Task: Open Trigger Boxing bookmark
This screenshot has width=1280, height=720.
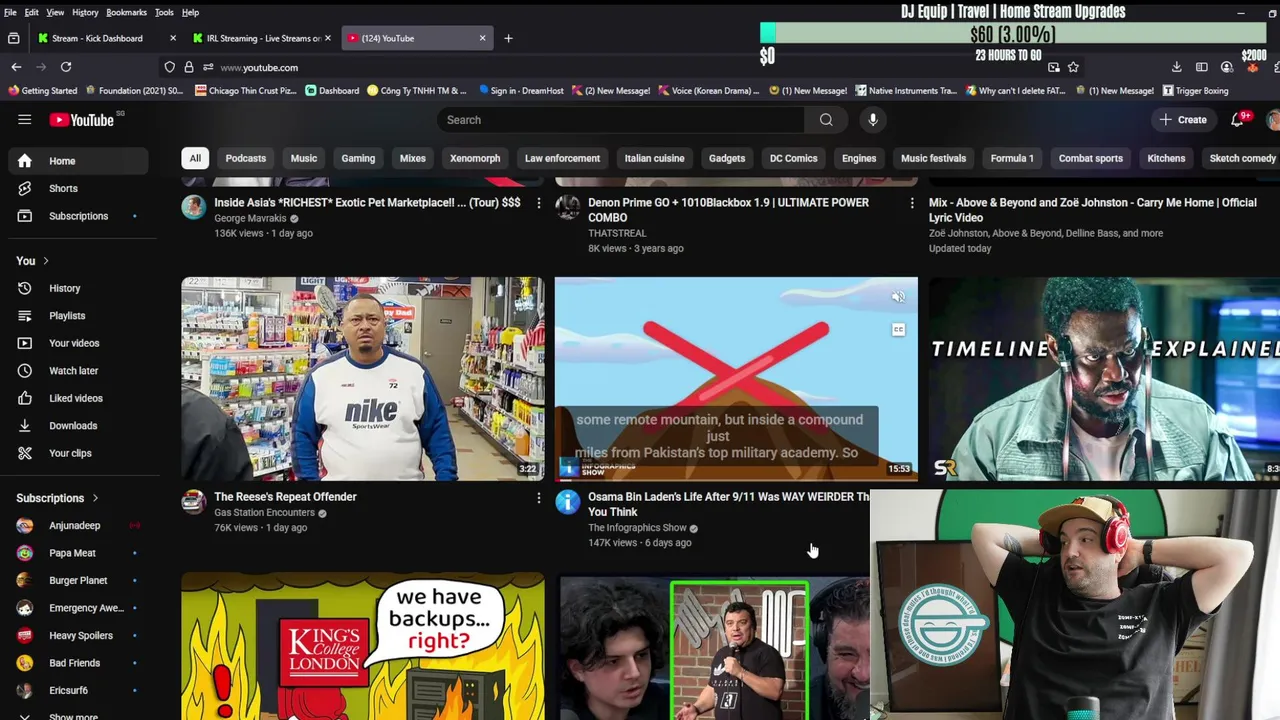Action: 1196,90
